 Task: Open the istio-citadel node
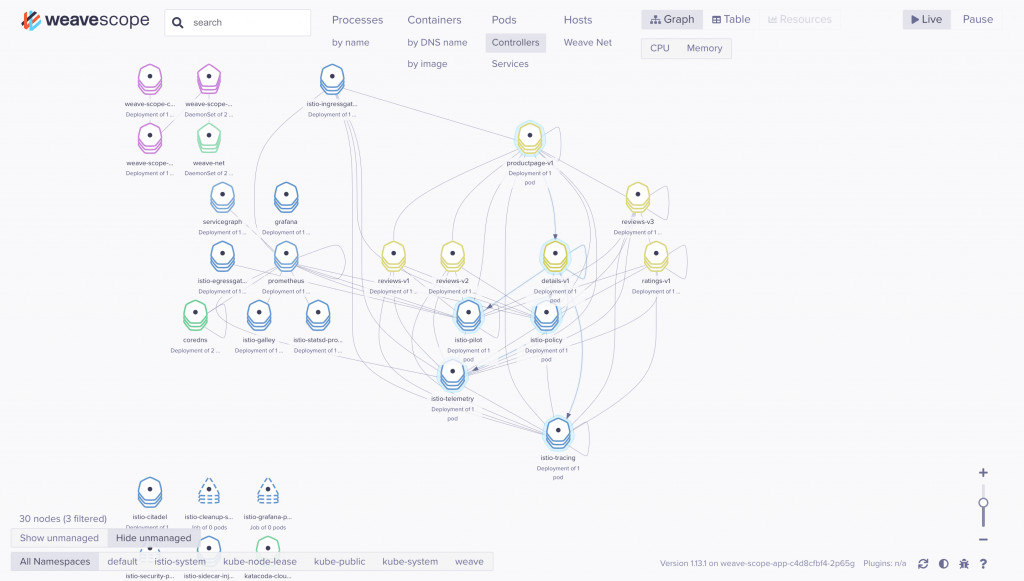(150, 492)
